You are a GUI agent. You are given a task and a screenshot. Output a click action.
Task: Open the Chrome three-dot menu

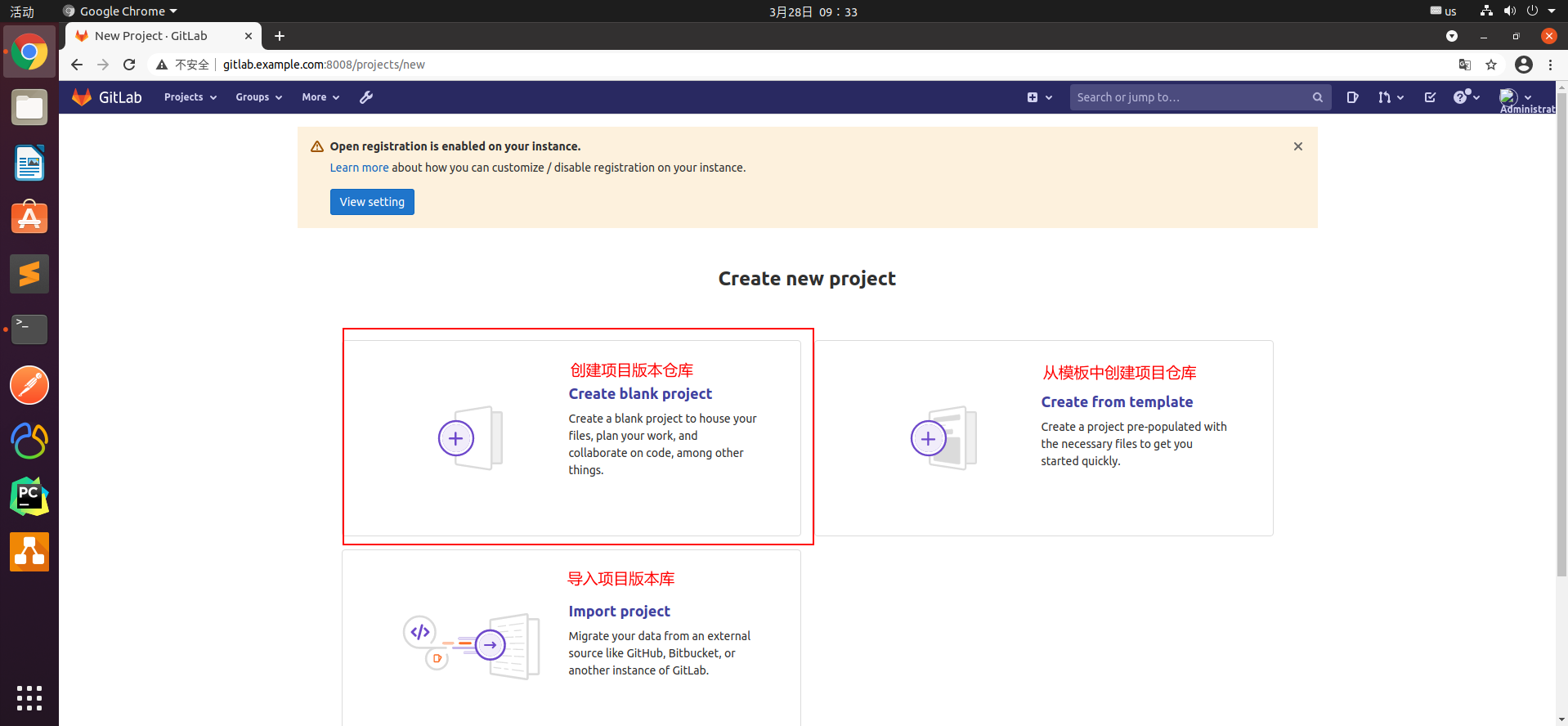click(1550, 65)
